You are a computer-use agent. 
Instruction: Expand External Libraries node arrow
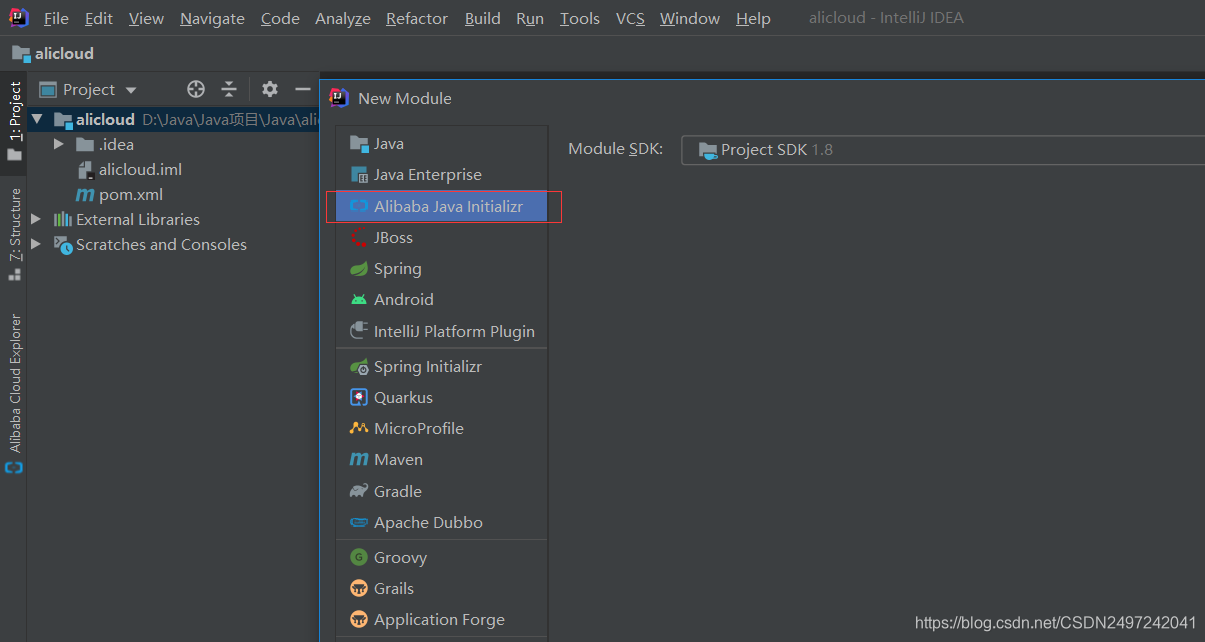coord(37,219)
